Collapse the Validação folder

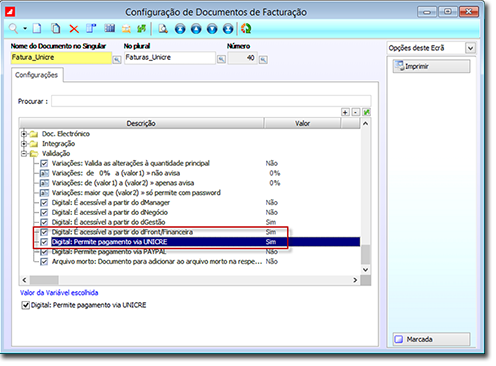click(x=24, y=154)
